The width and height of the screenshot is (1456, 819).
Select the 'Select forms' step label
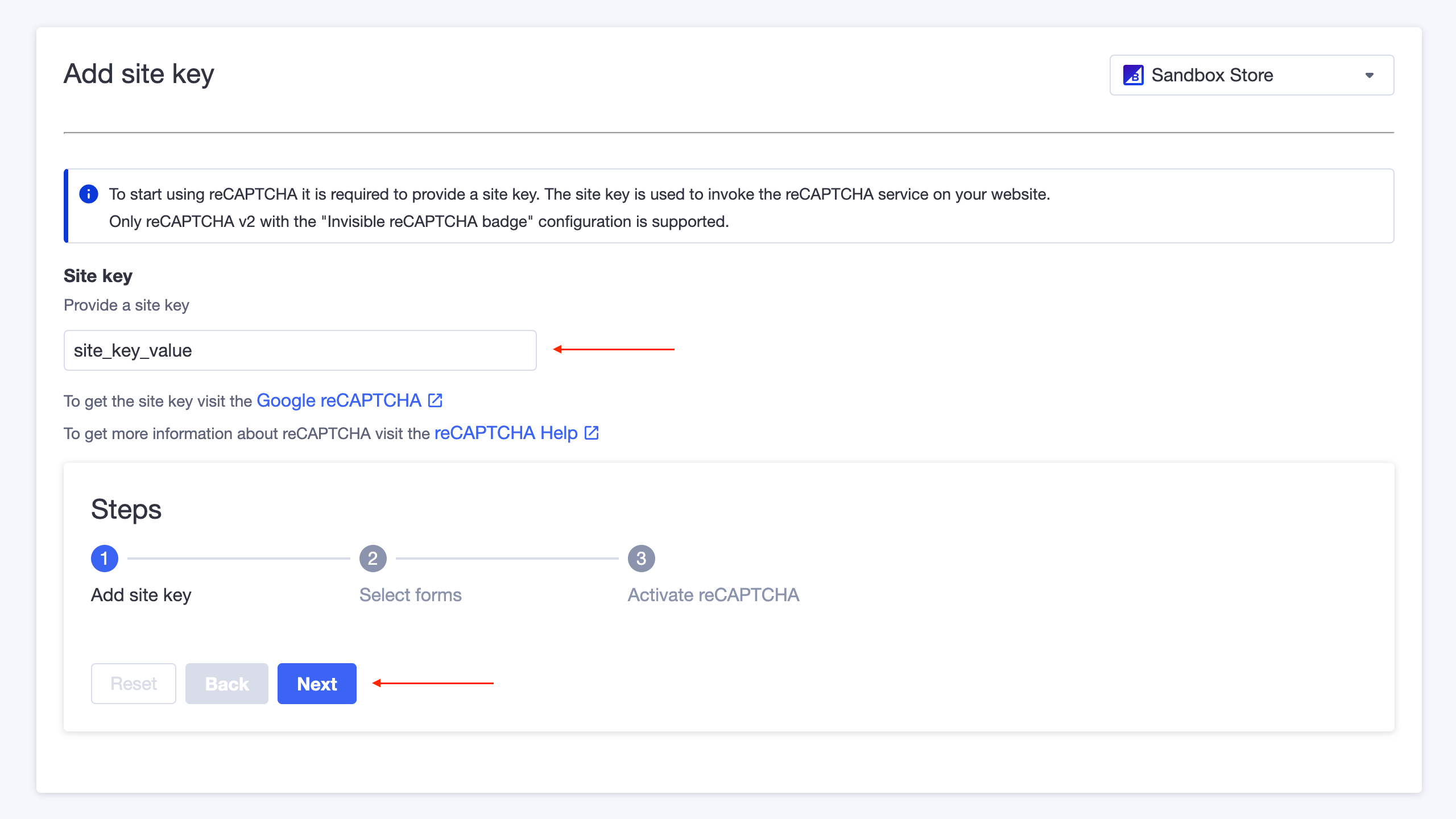point(410,594)
